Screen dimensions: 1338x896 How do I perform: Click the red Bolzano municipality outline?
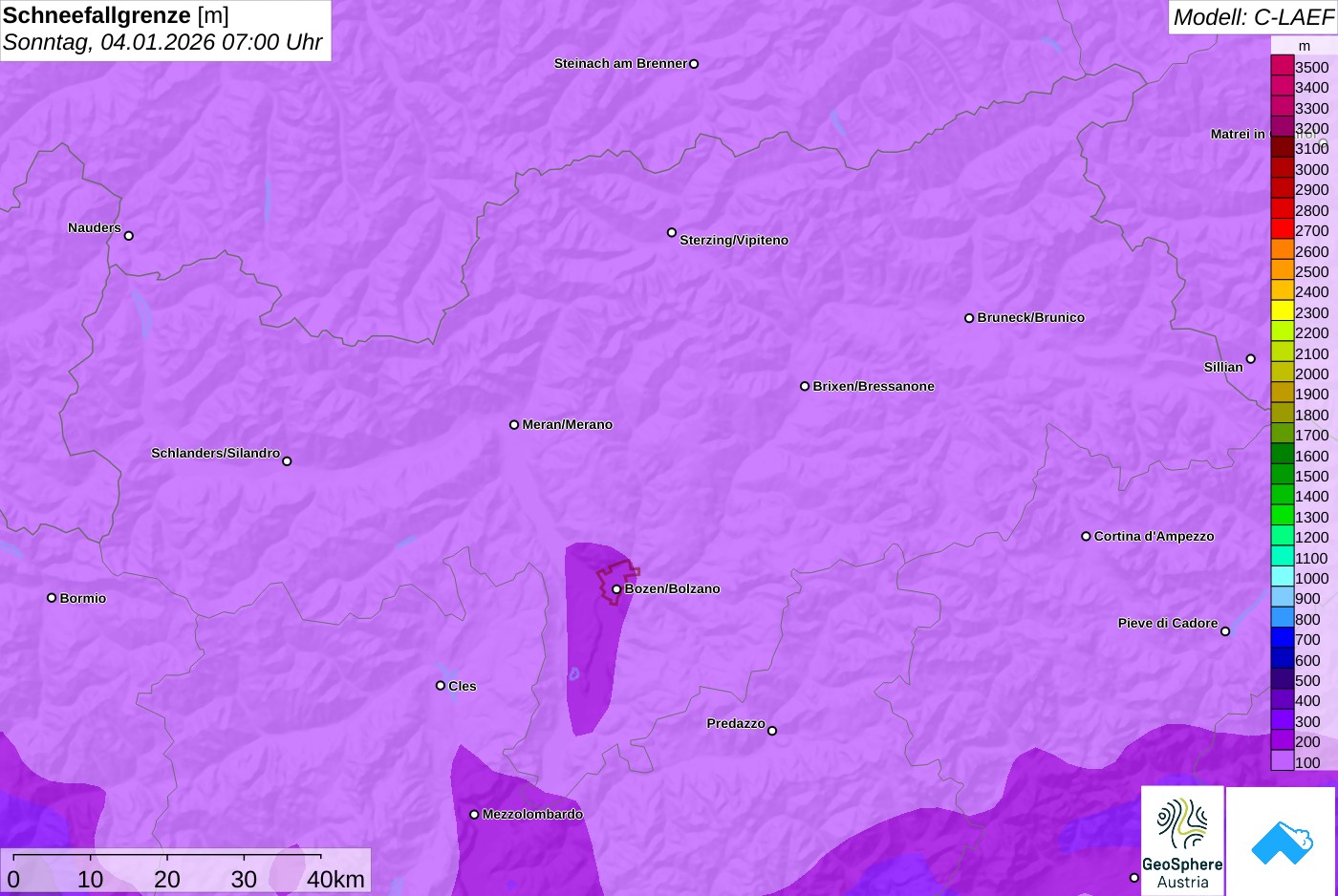(x=617, y=585)
